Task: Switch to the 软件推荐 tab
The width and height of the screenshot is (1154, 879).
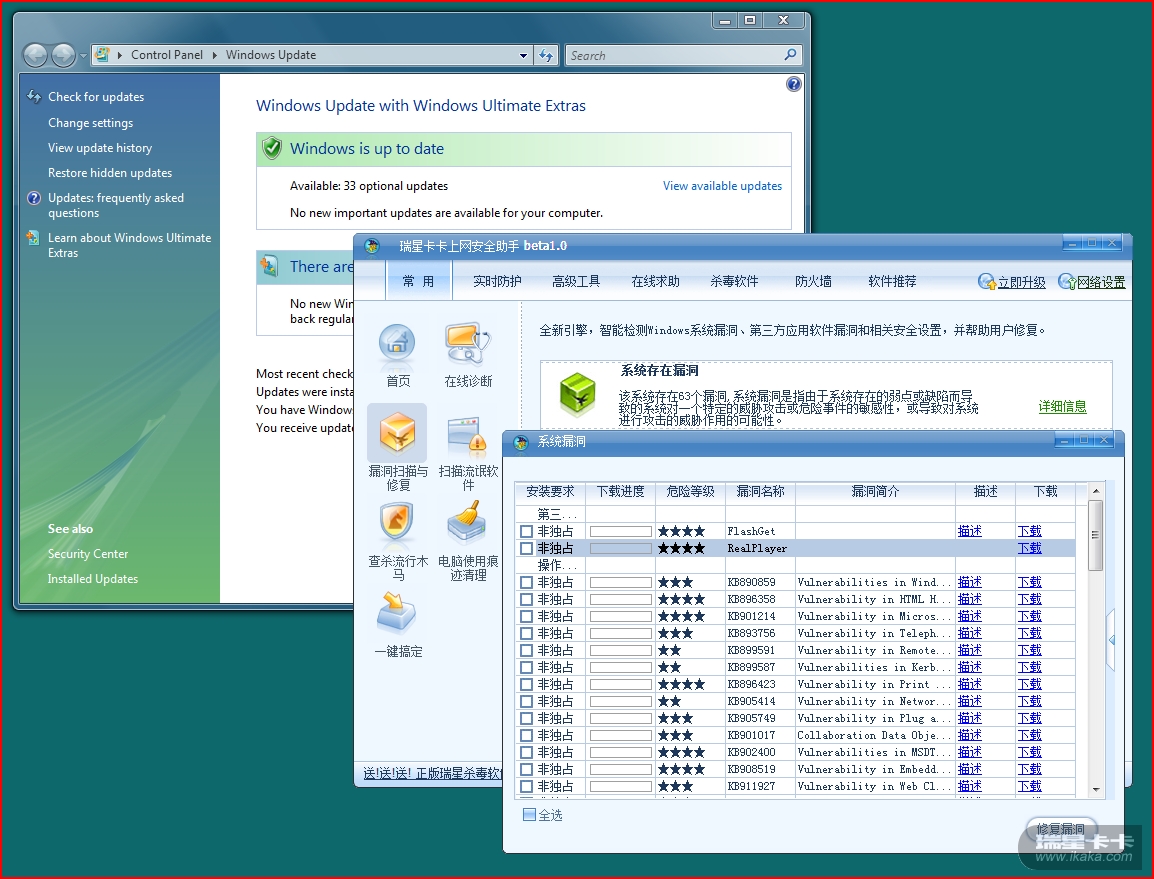Action: (x=892, y=281)
